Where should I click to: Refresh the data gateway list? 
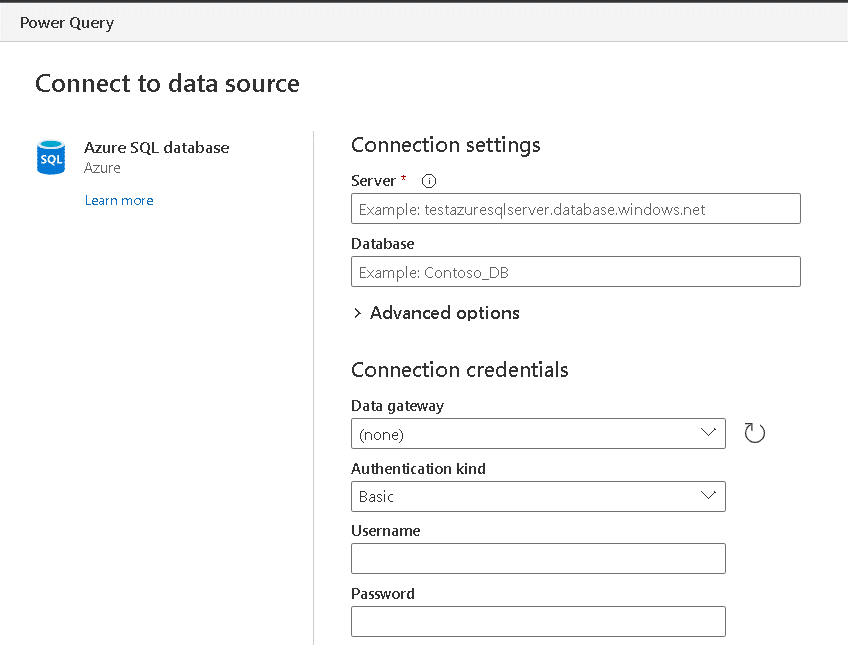pyautogui.click(x=754, y=433)
